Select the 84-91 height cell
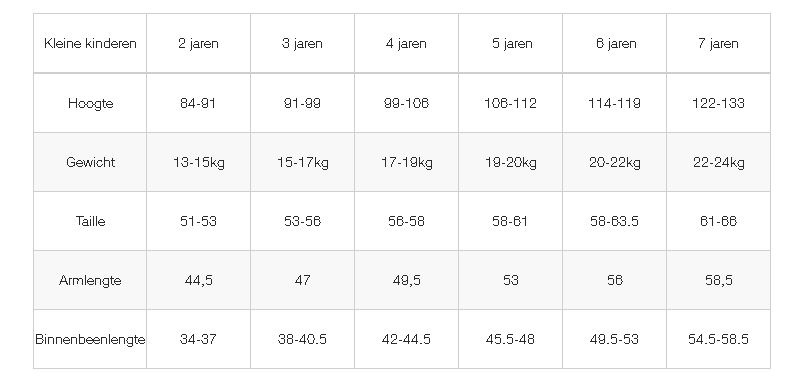 tap(198, 103)
